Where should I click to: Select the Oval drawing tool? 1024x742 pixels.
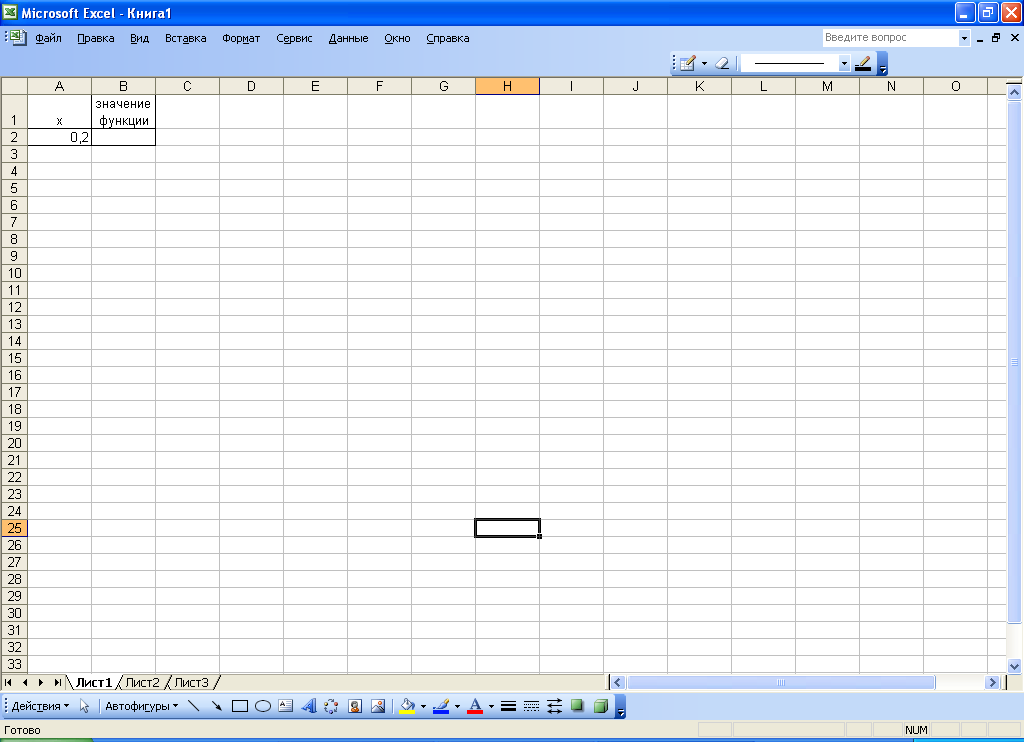click(263, 706)
